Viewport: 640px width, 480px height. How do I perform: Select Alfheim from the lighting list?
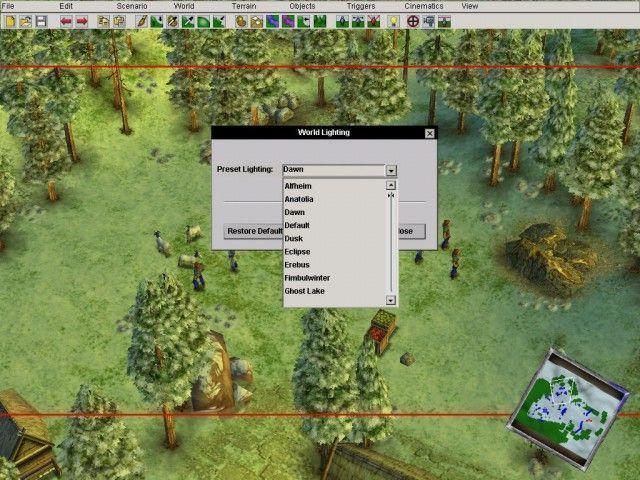[298, 186]
